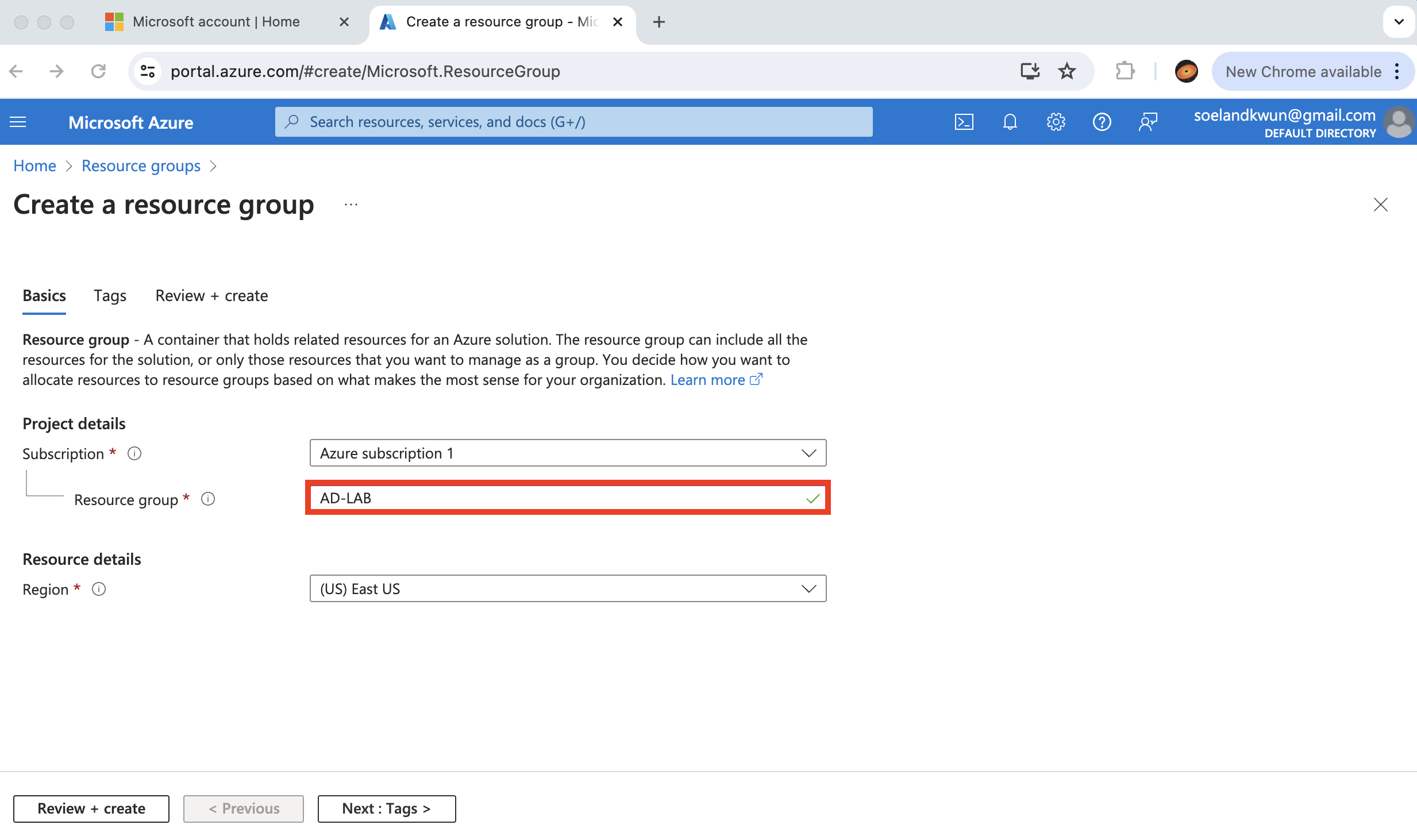Viewport: 1417px width, 840px height.
Task: Click the Resource group info icon
Action: [208, 499]
